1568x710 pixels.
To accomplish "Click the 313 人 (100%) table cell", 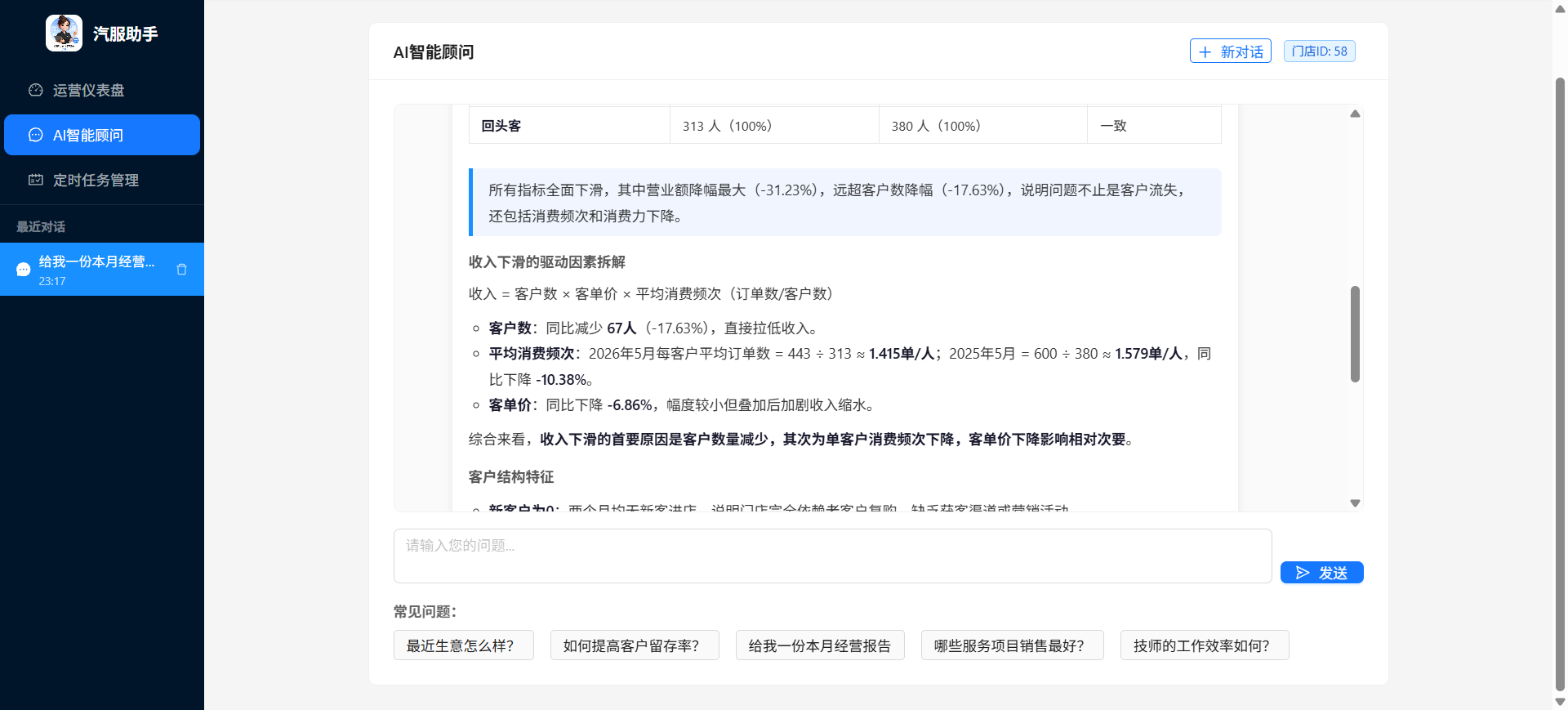I will click(x=774, y=125).
